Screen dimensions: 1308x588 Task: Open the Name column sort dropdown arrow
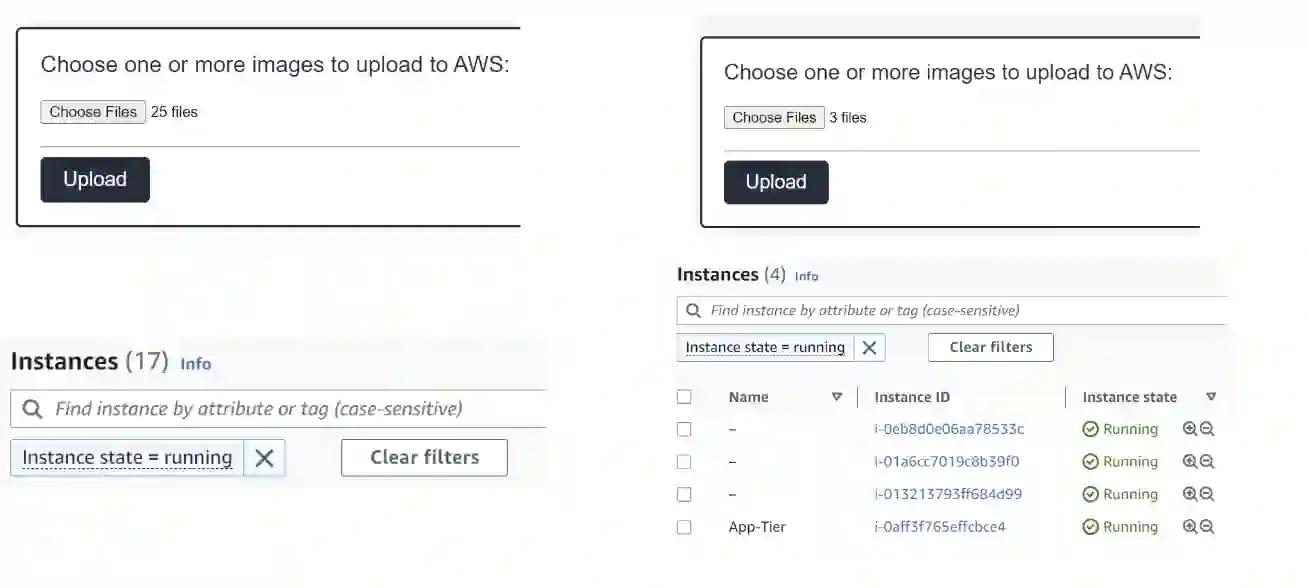click(837, 397)
